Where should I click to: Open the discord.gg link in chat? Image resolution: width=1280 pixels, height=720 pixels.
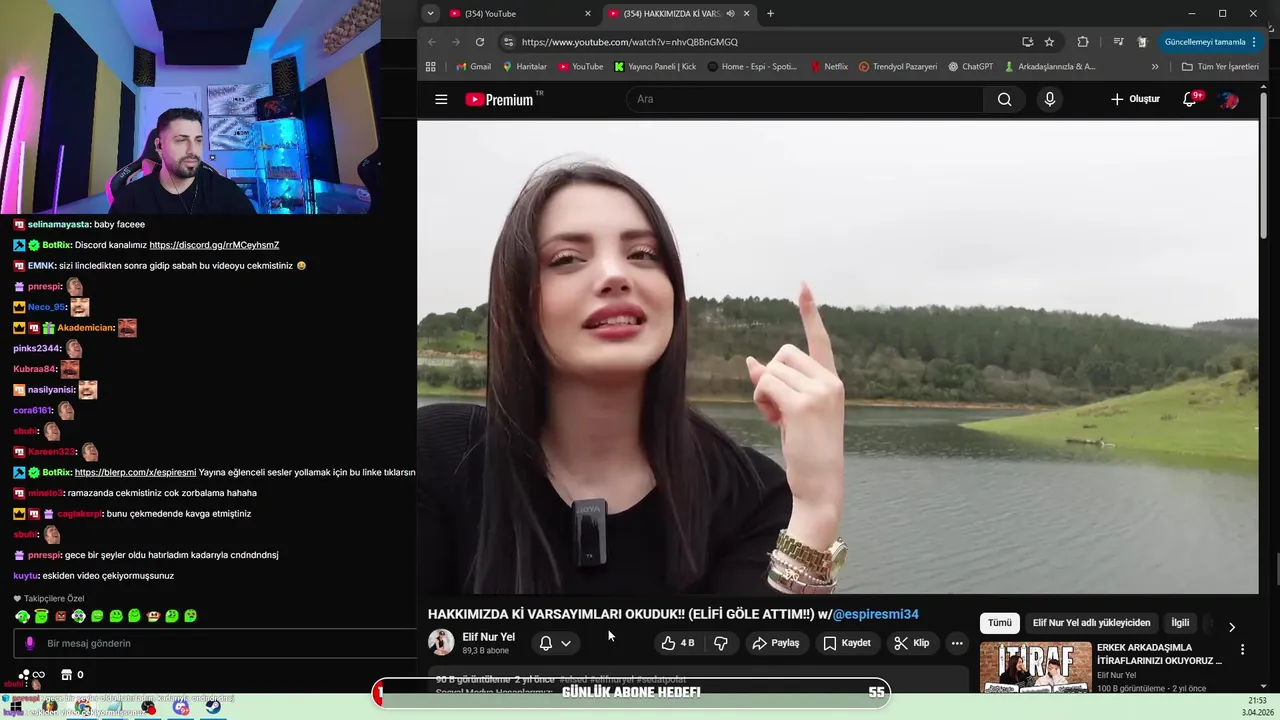(x=214, y=245)
